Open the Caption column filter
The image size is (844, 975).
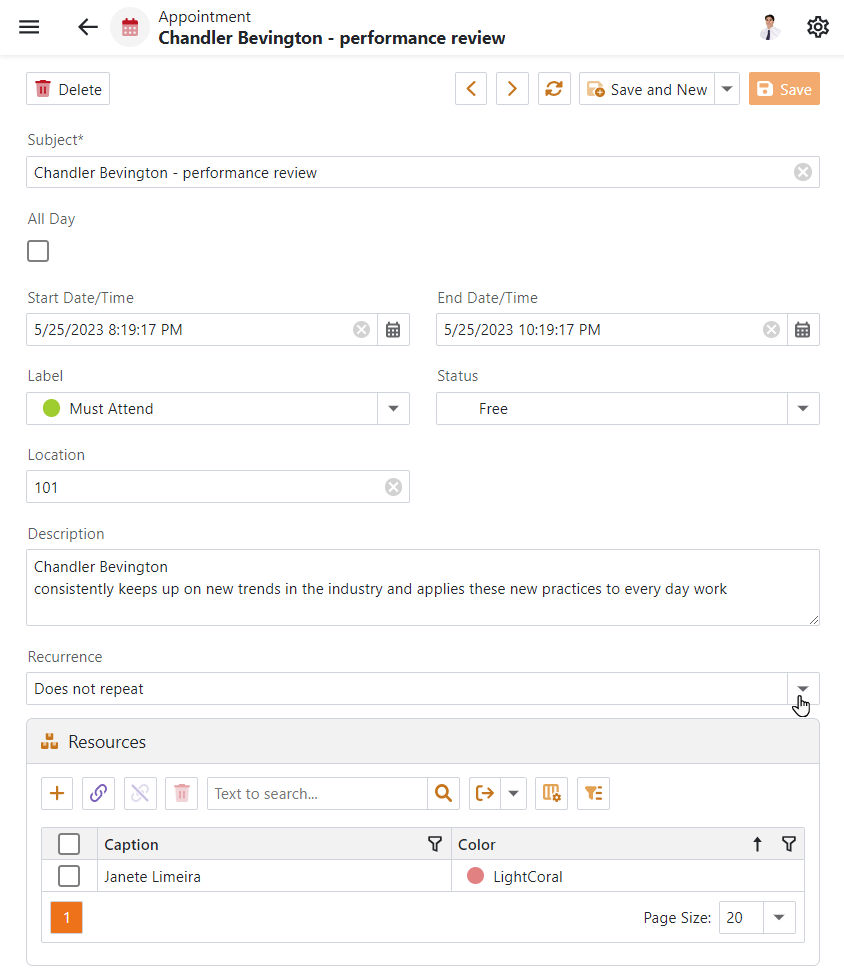coord(435,844)
